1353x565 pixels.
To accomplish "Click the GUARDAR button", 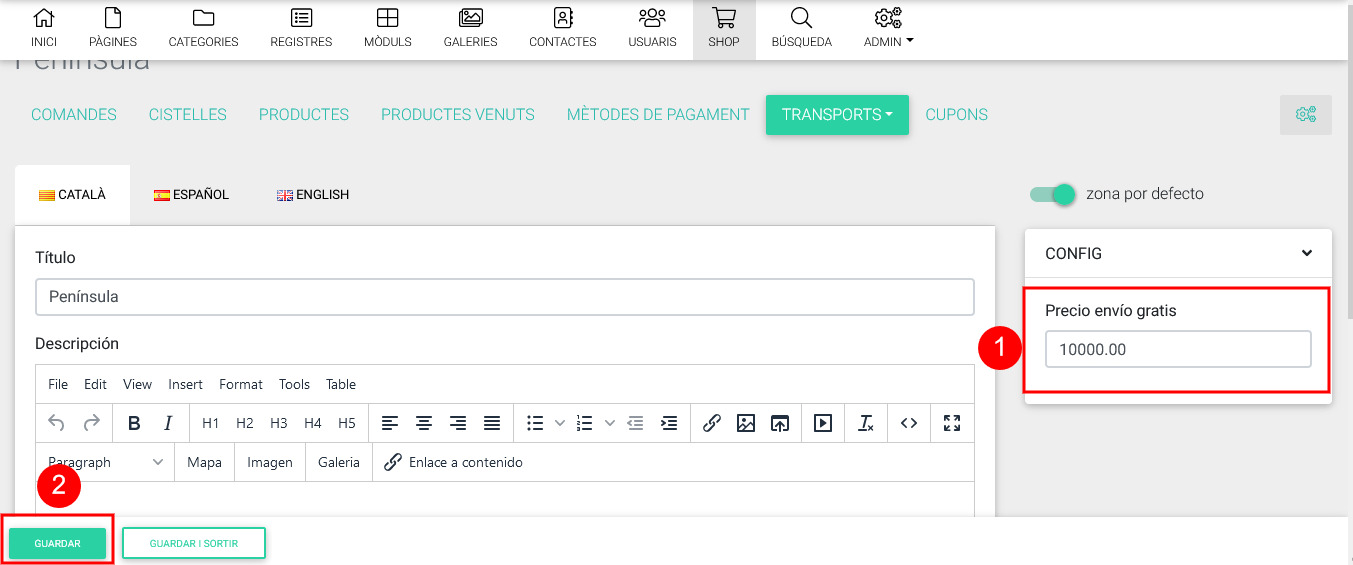I will pos(57,543).
